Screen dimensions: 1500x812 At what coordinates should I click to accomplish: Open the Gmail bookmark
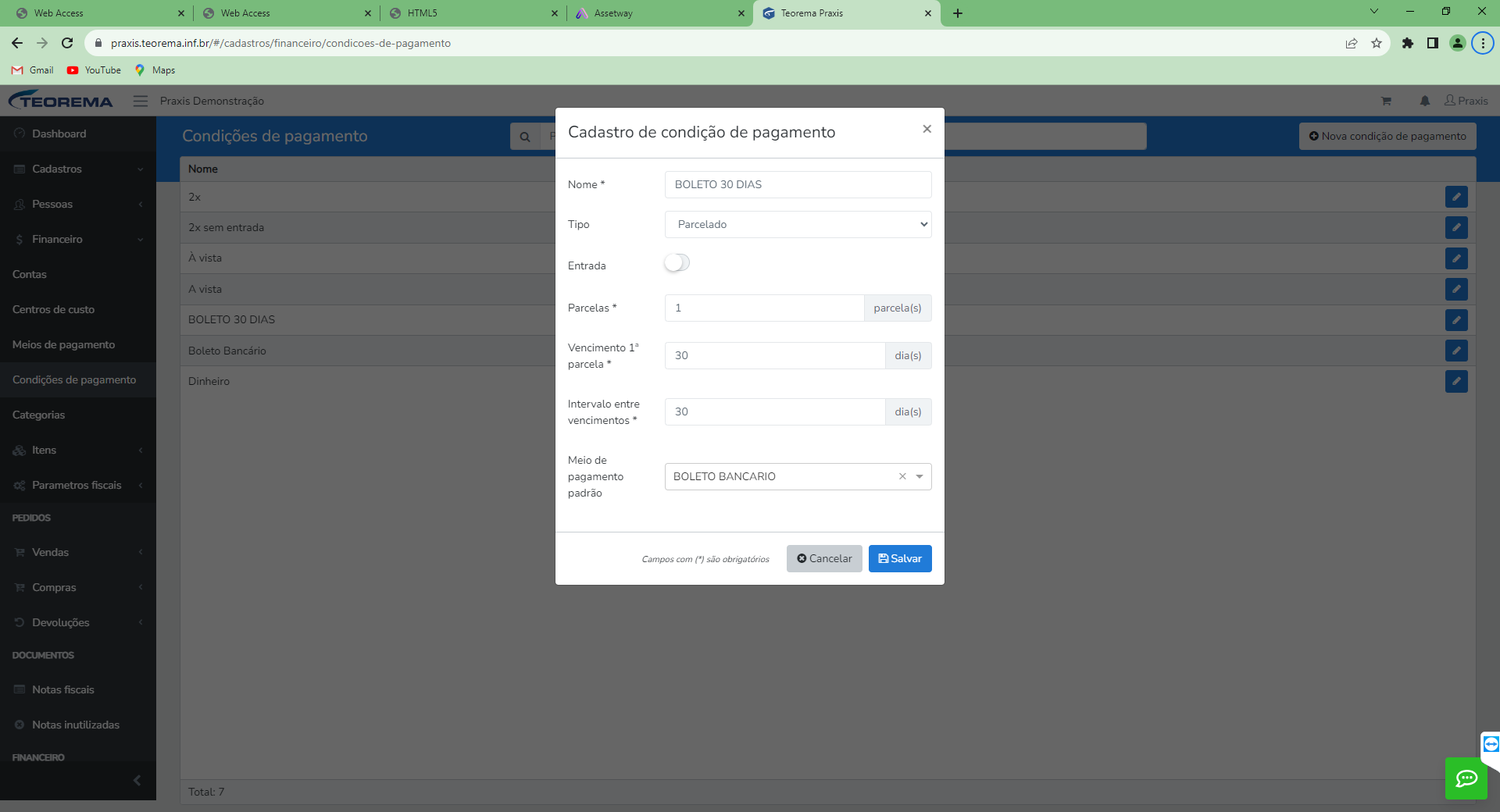click(33, 70)
